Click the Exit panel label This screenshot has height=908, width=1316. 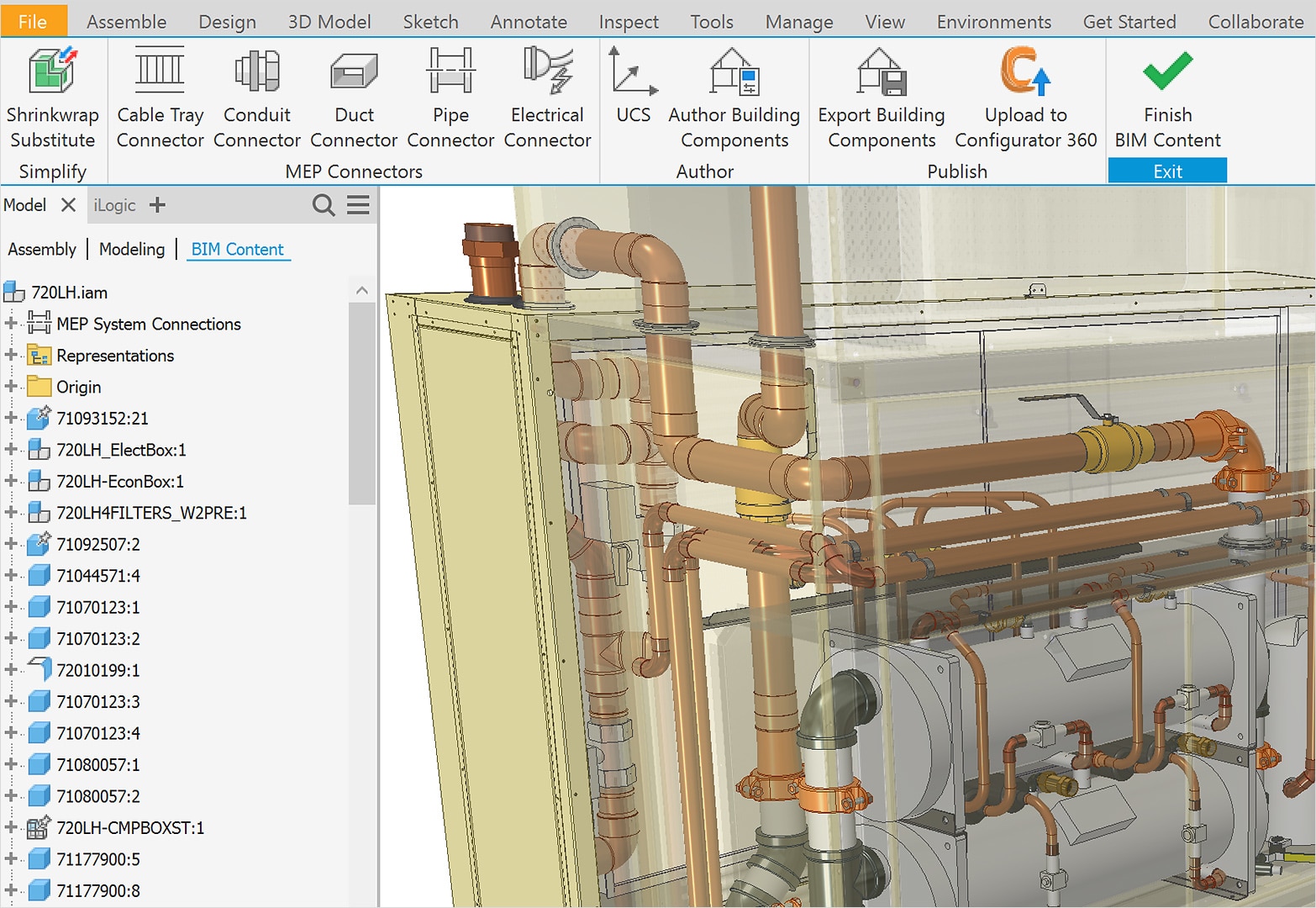point(1167,171)
